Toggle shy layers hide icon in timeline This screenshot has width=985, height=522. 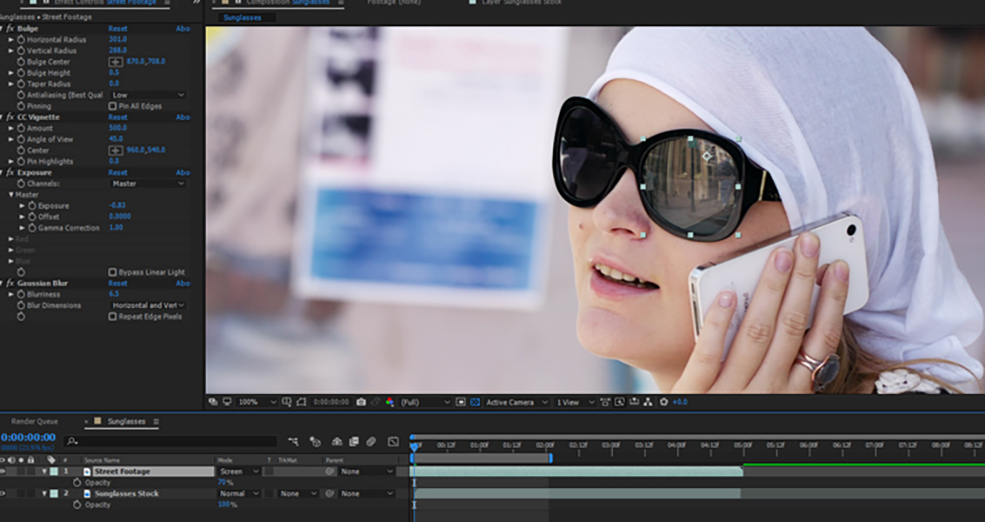(337, 442)
